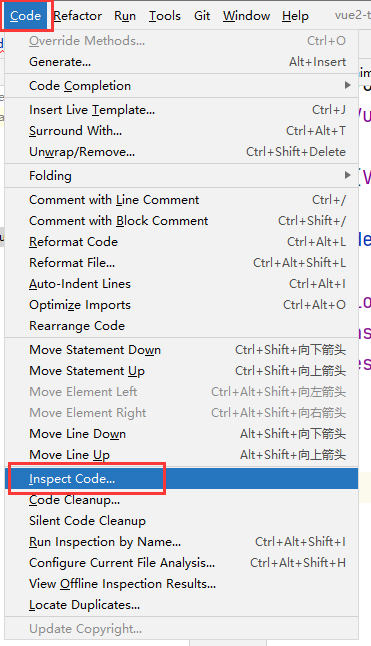The width and height of the screenshot is (371, 646).
Task: Open the Refactor menu
Action: click(x=77, y=16)
